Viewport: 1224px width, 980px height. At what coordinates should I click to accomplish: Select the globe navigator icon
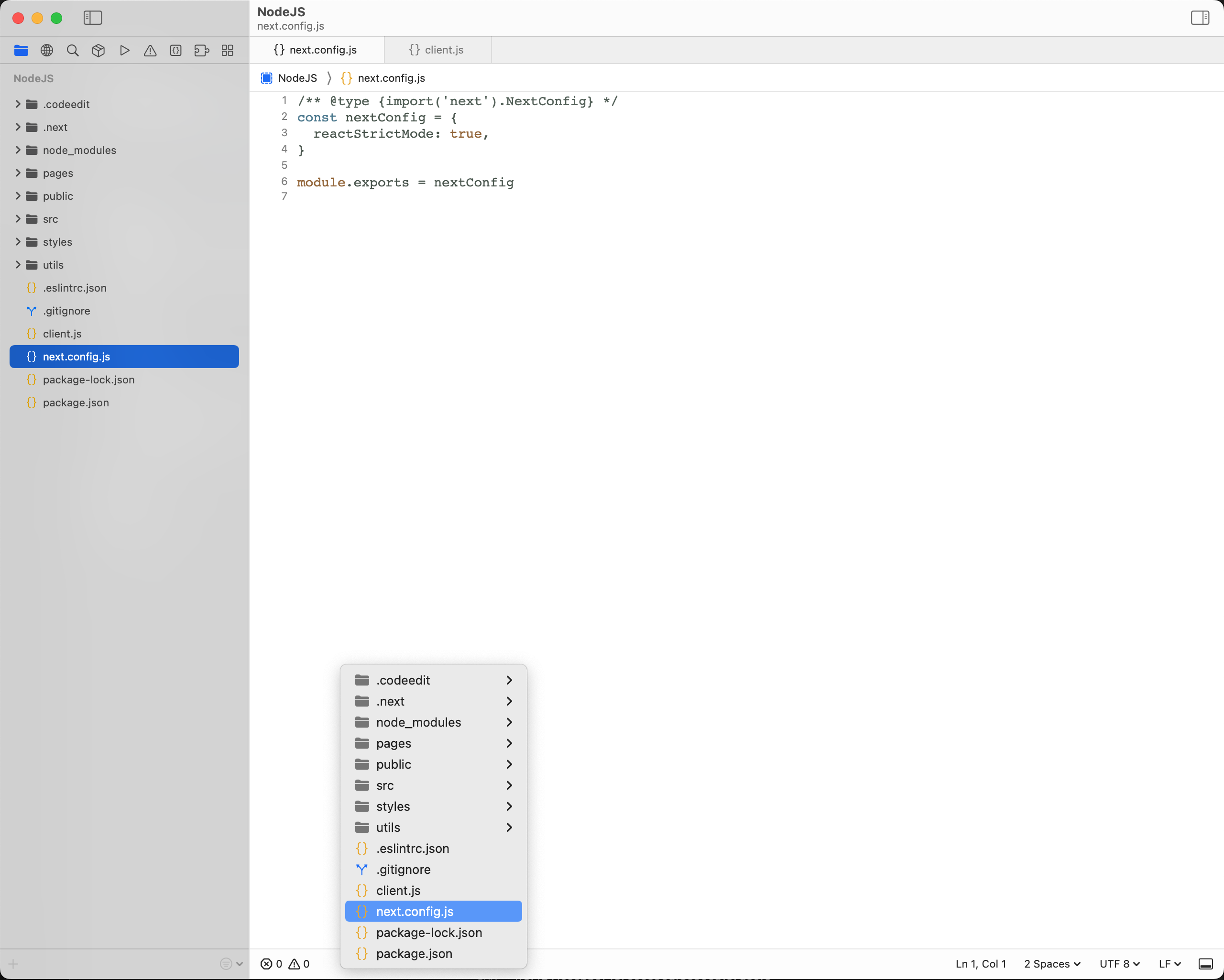click(x=46, y=50)
